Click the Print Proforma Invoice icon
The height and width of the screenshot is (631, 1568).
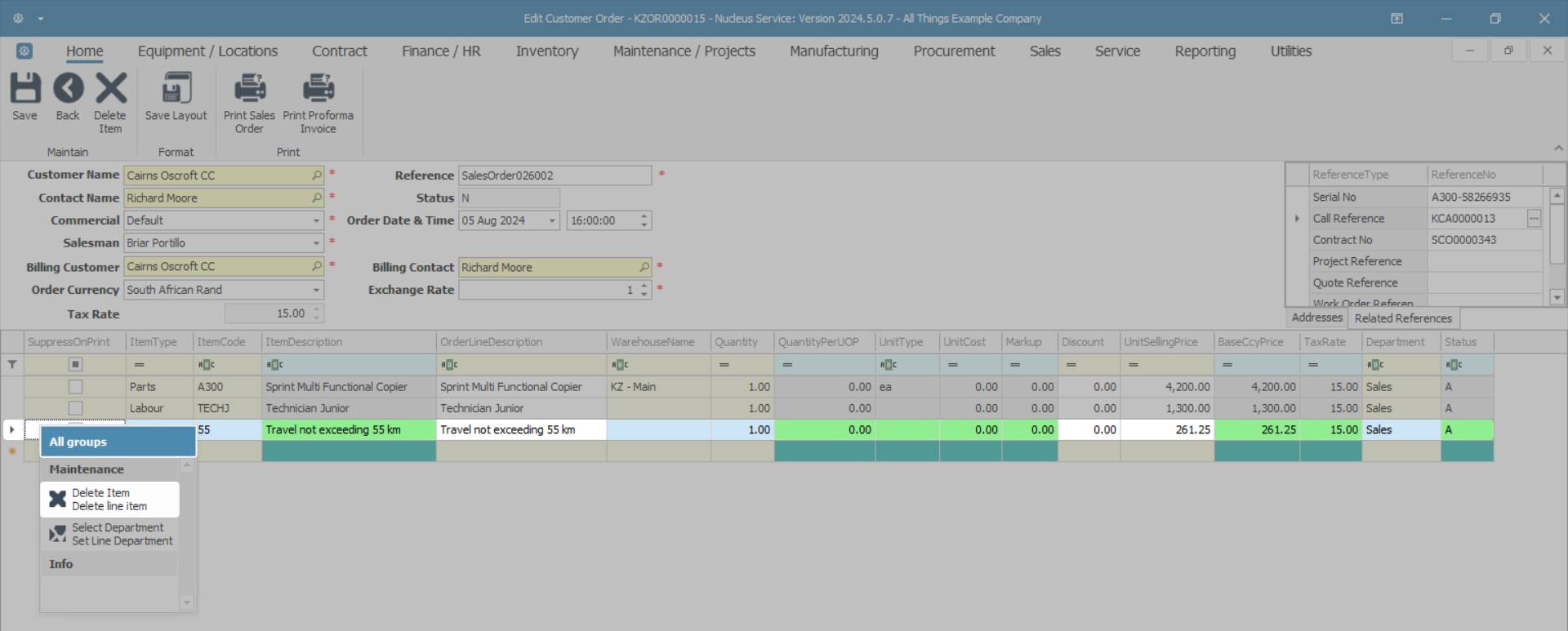pyautogui.click(x=318, y=88)
